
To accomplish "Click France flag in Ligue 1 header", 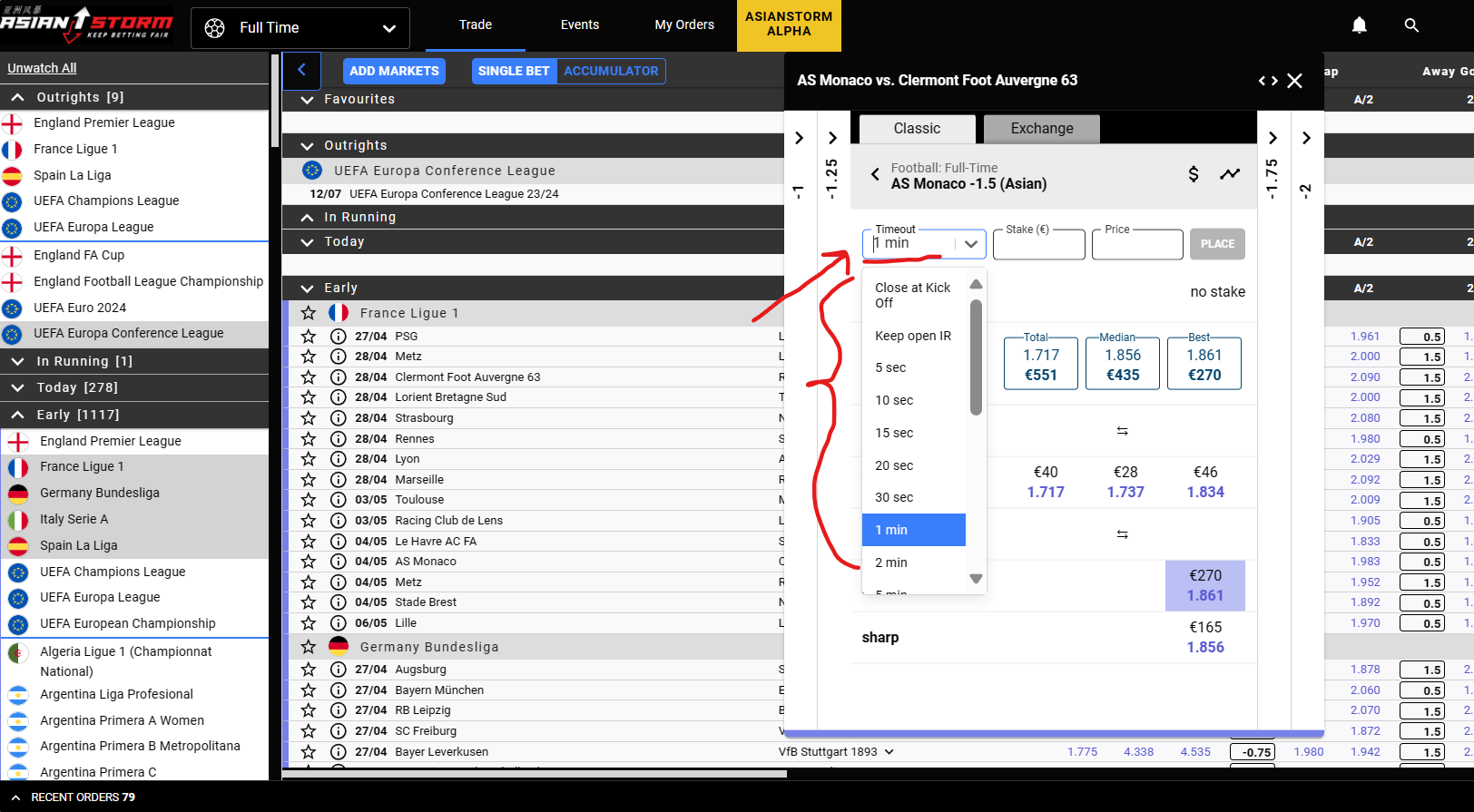I will coord(339,313).
